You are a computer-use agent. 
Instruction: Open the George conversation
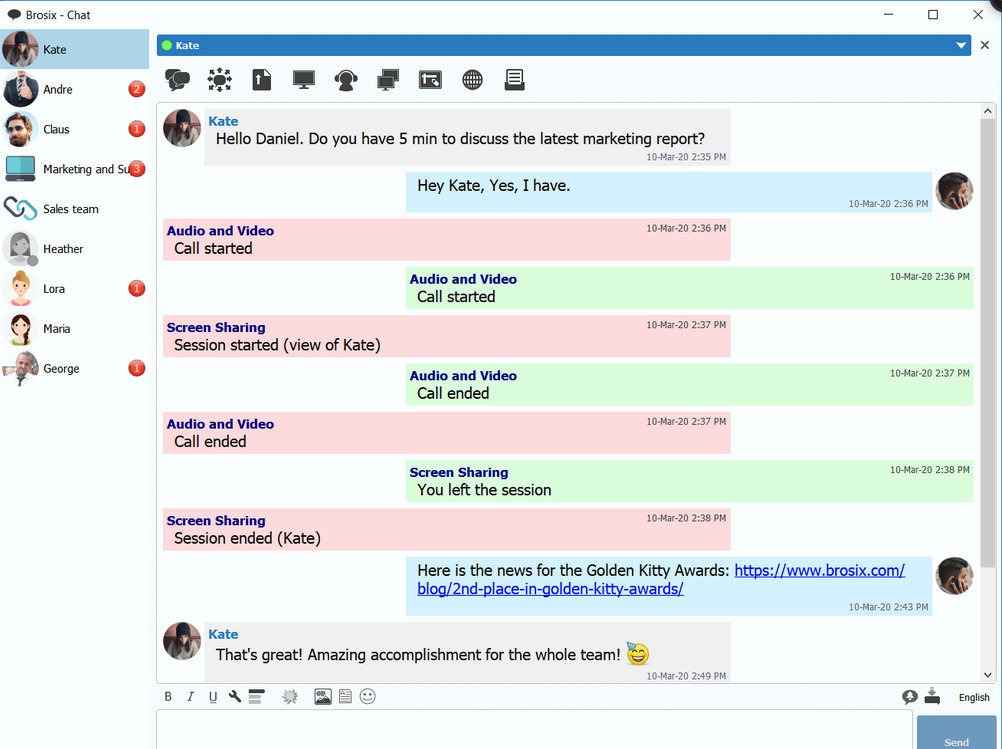coord(75,369)
